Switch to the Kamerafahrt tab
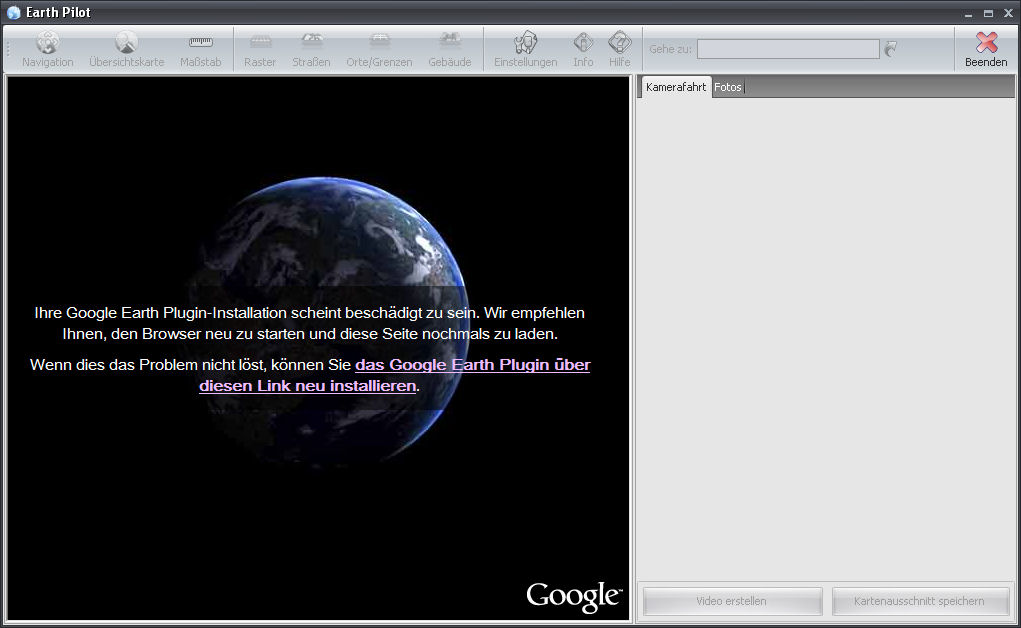Screen dimensions: 1021x628 (x=676, y=87)
